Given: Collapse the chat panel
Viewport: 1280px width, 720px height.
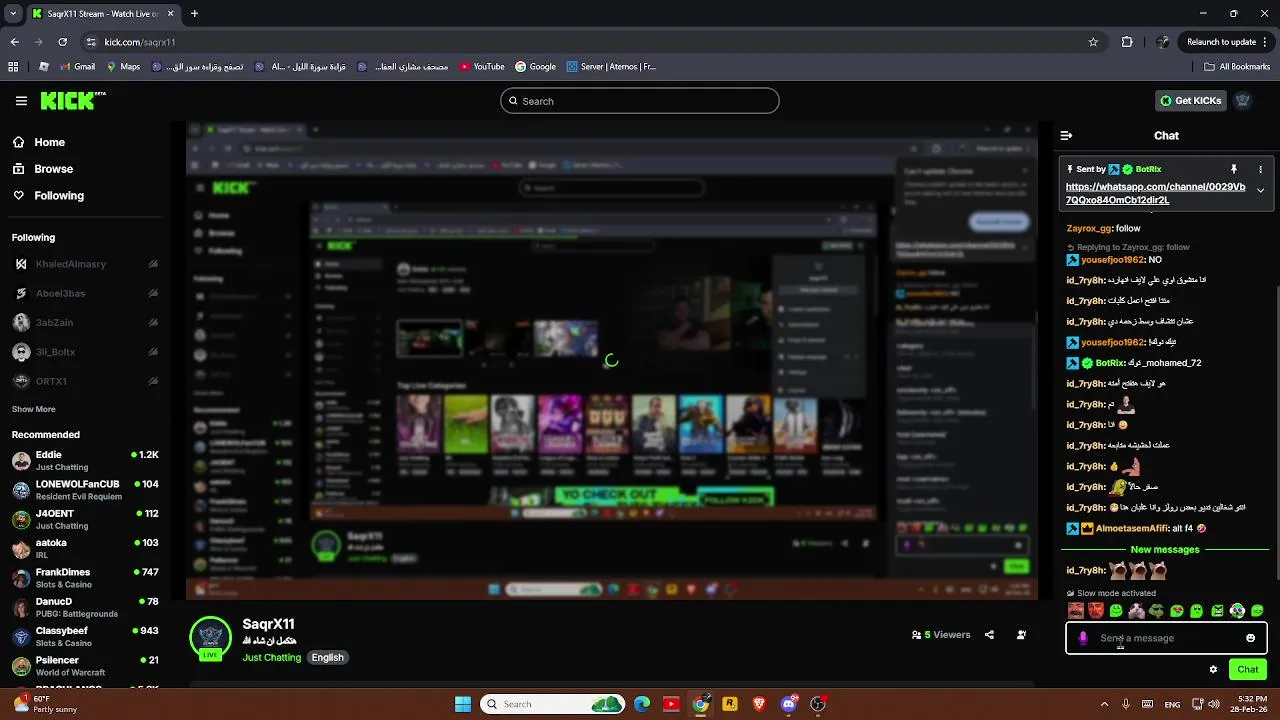Looking at the screenshot, I should [1066, 135].
